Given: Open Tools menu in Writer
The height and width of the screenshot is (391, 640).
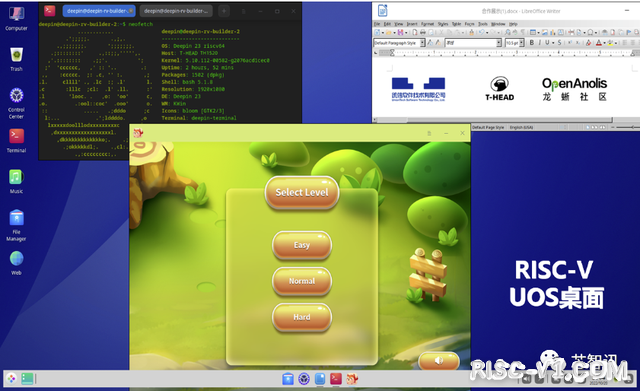Looking at the screenshot, I should click(x=482, y=24).
